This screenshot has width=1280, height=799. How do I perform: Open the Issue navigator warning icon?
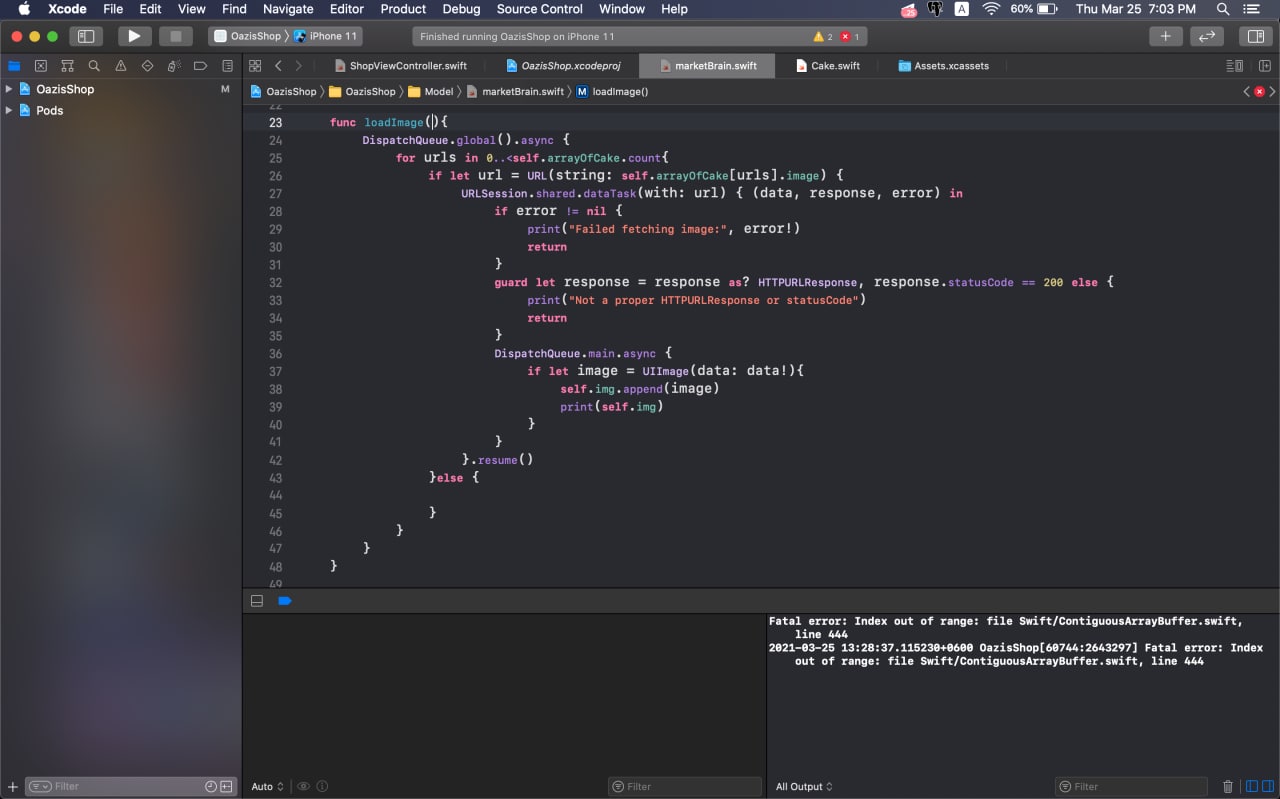(121, 66)
